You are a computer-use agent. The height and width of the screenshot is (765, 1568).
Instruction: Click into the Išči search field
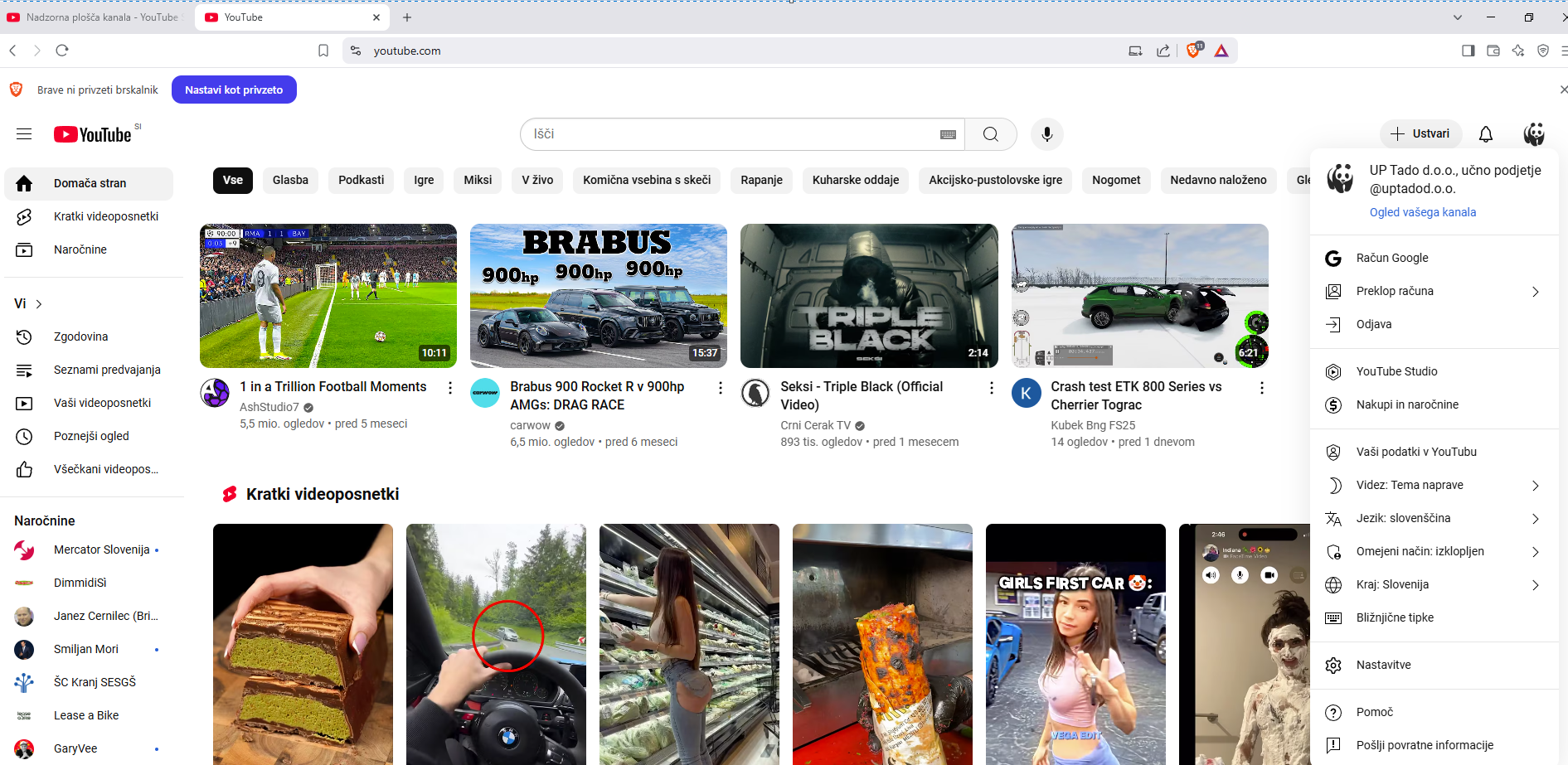point(730,134)
